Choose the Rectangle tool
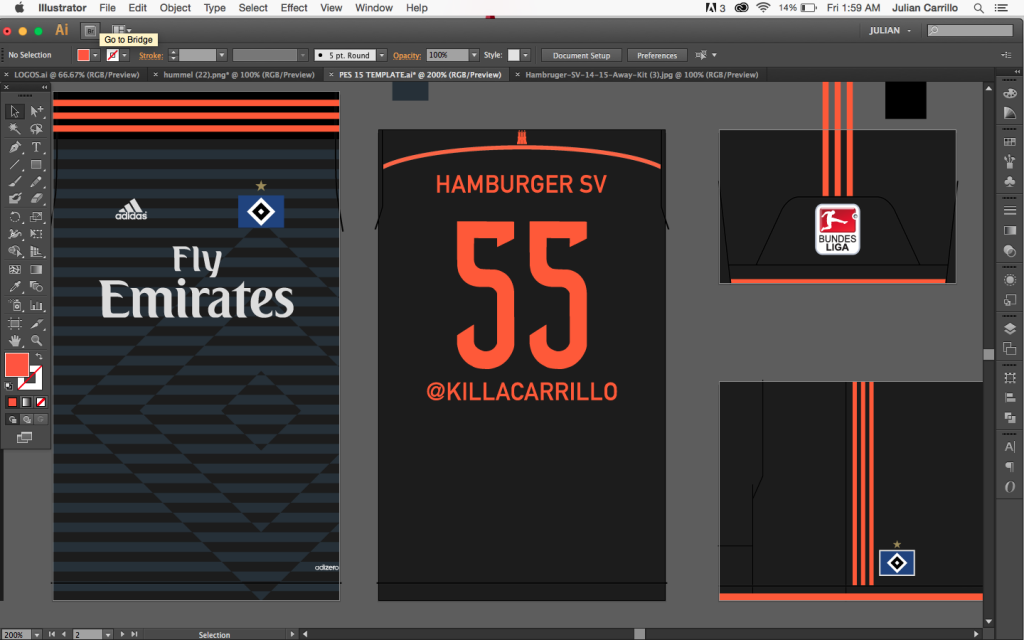The width and height of the screenshot is (1024, 640). [37, 165]
